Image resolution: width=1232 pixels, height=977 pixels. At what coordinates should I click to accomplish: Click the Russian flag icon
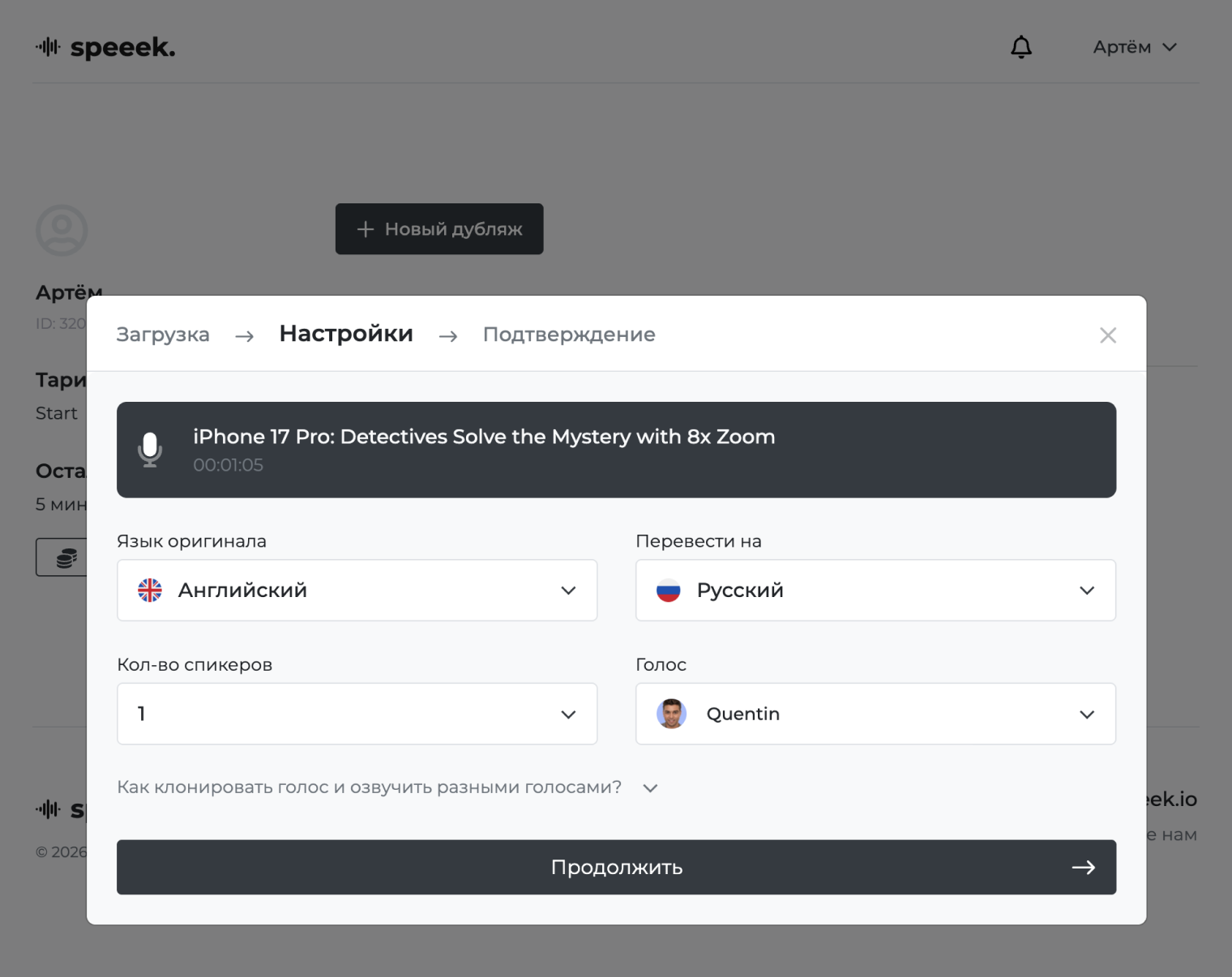tap(669, 591)
